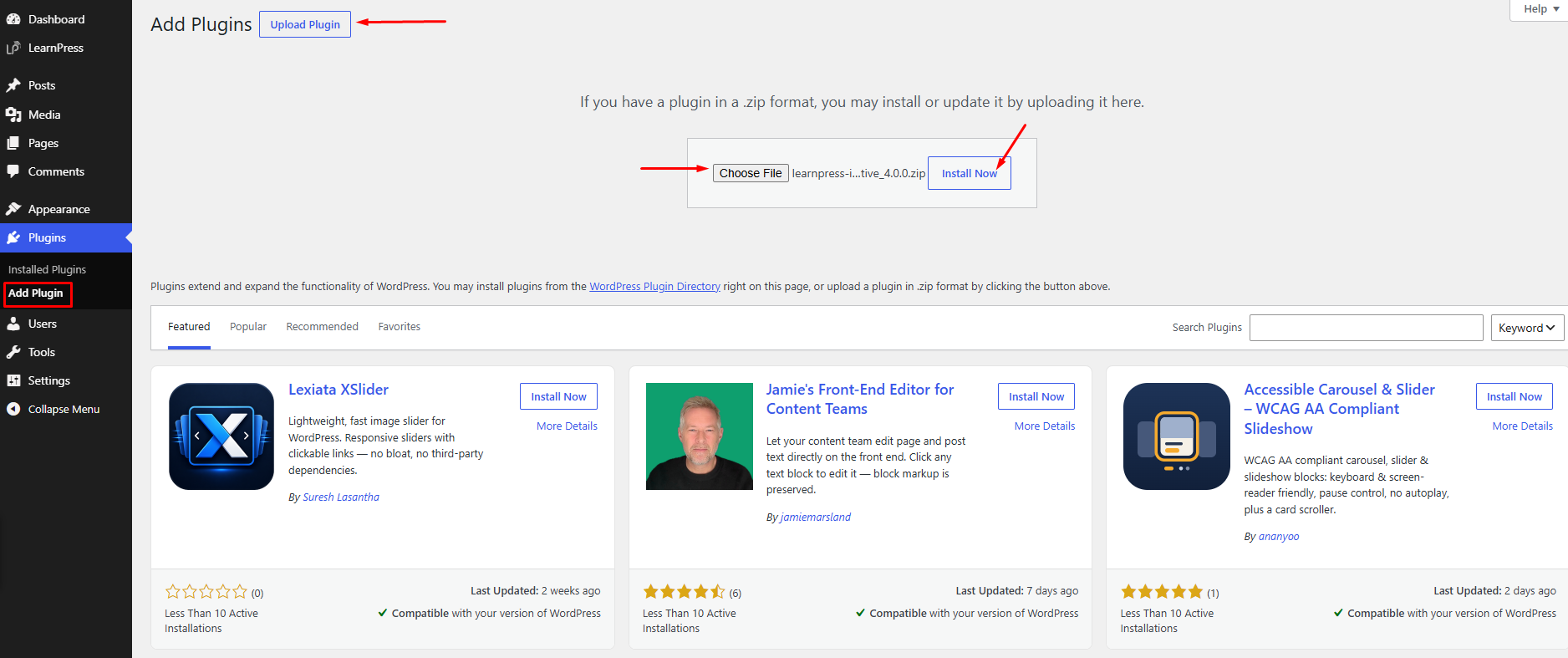Open the Appearance menu item

point(66,209)
